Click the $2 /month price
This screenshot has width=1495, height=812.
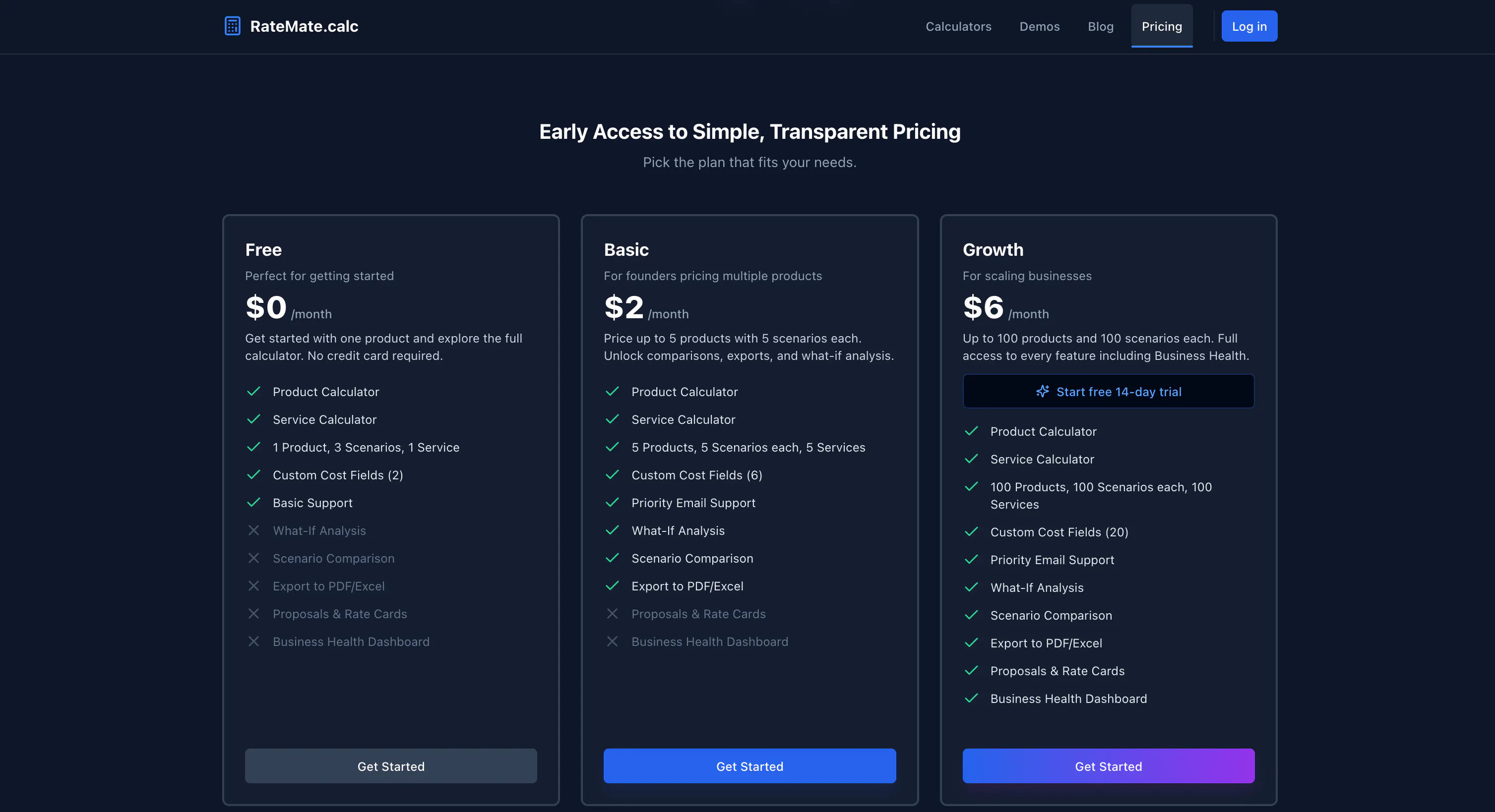pos(646,307)
